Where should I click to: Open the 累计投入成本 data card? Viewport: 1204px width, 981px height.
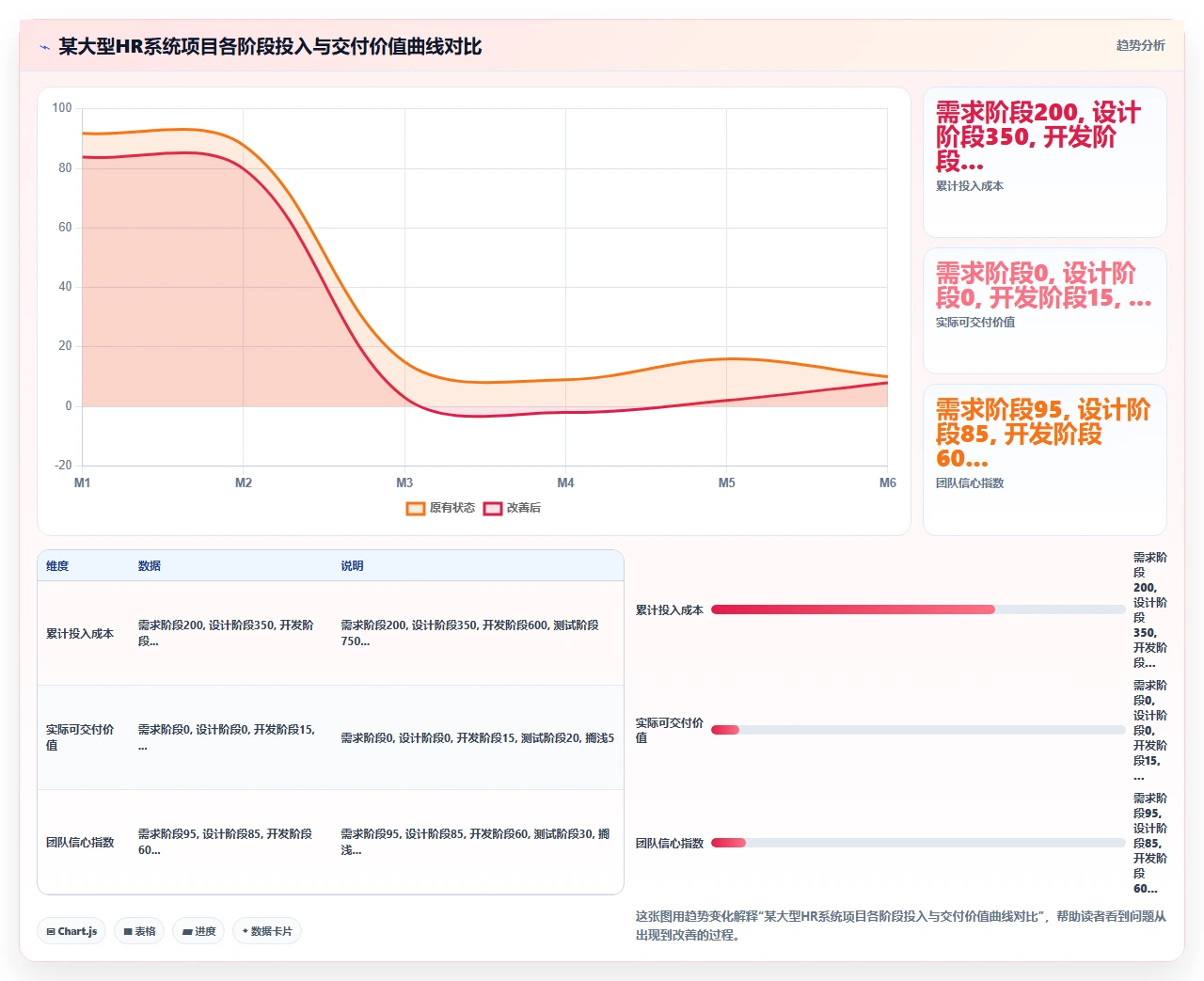pos(1045,163)
